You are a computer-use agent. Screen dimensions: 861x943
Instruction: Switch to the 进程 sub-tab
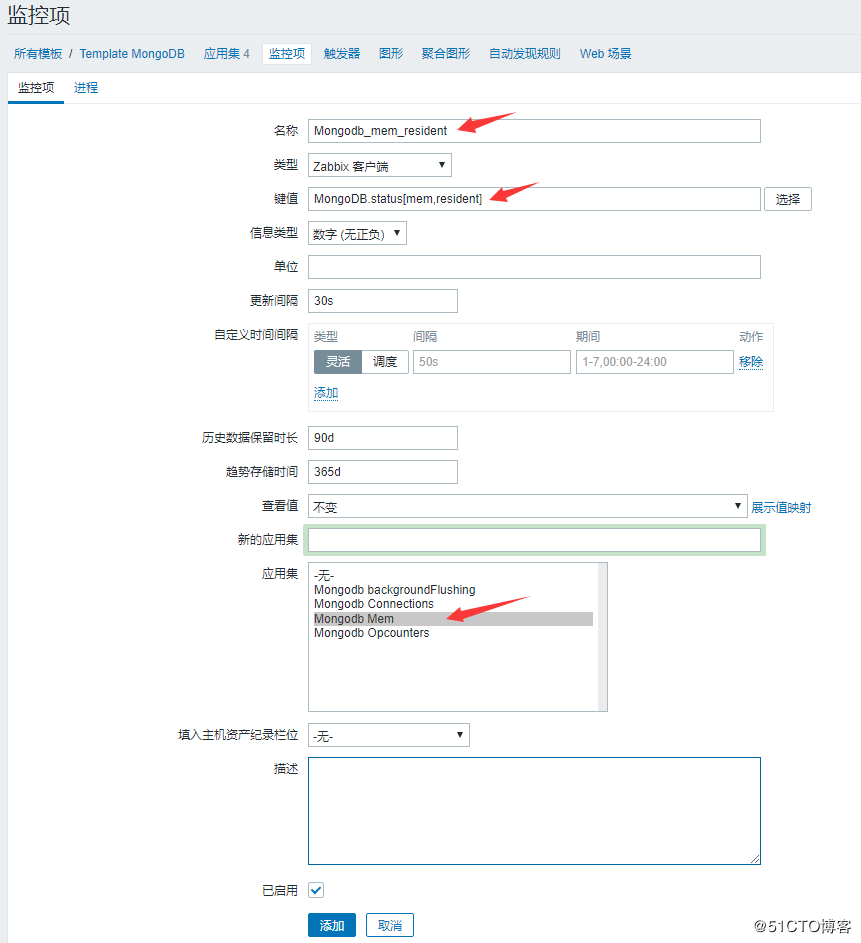[x=86, y=88]
